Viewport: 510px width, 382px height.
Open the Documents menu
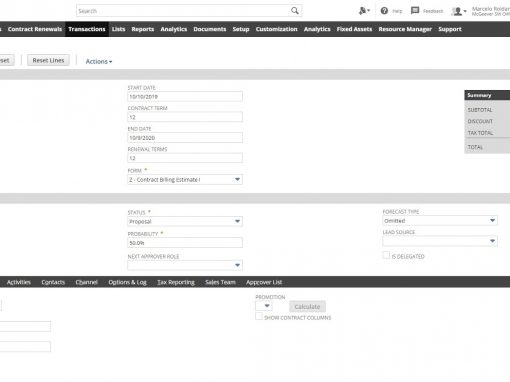point(210,29)
